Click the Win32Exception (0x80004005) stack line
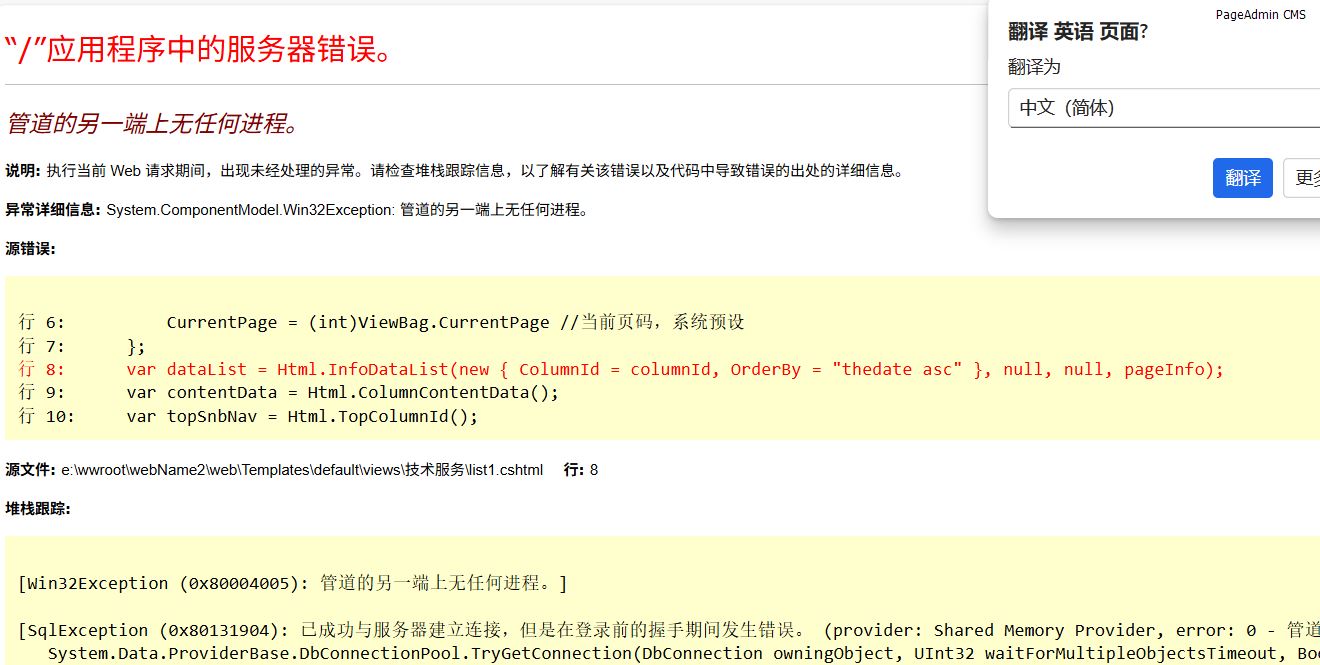Viewport: 1320px width, 665px height. point(292,583)
